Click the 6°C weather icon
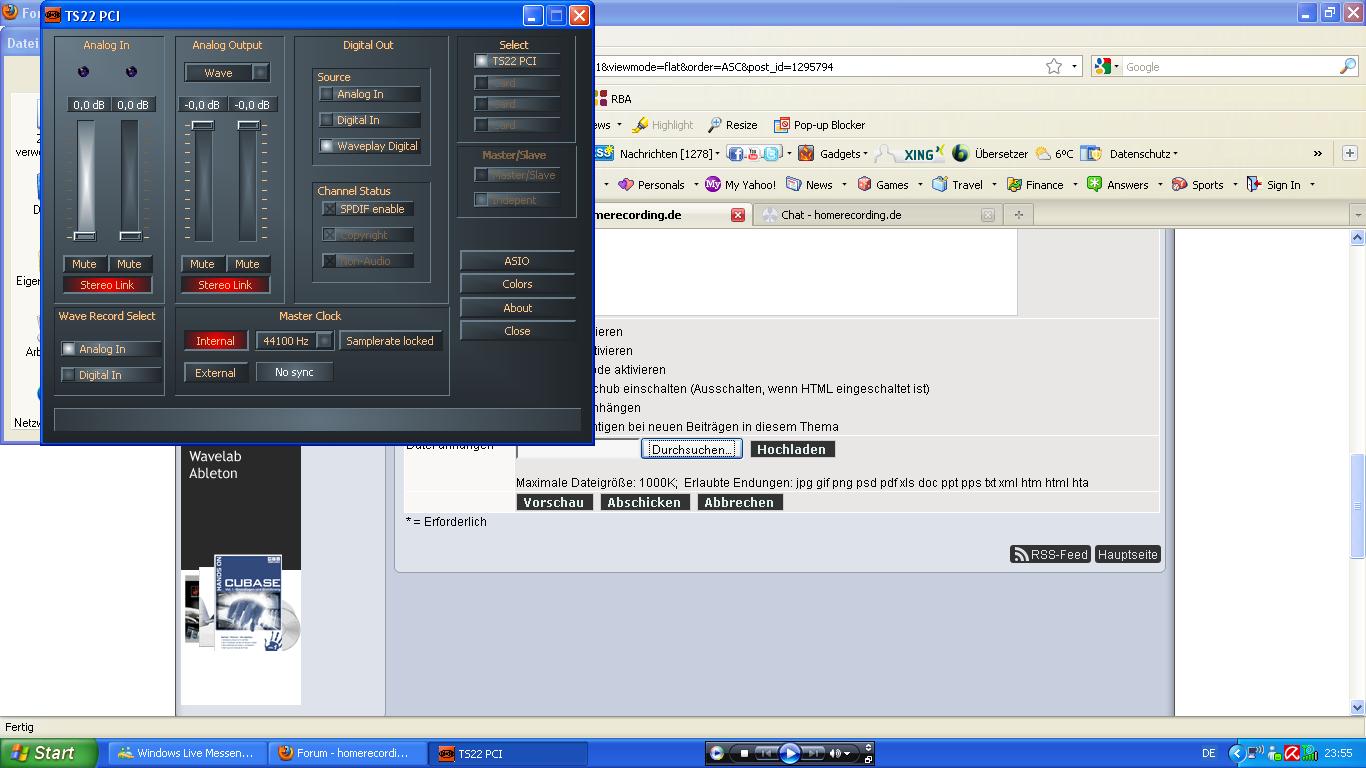The height and width of the screenshot is (768, 1366). click(1044, 154)
